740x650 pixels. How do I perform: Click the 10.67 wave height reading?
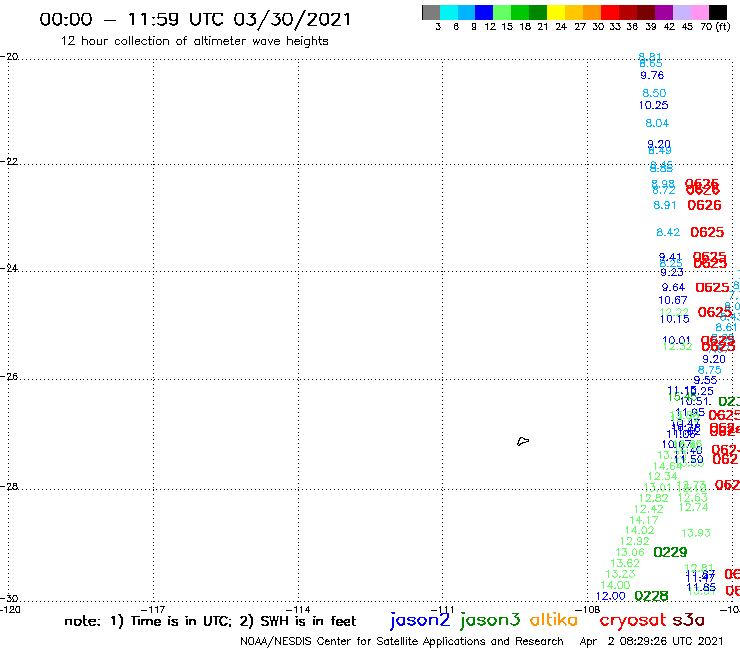tap(673, 300)
